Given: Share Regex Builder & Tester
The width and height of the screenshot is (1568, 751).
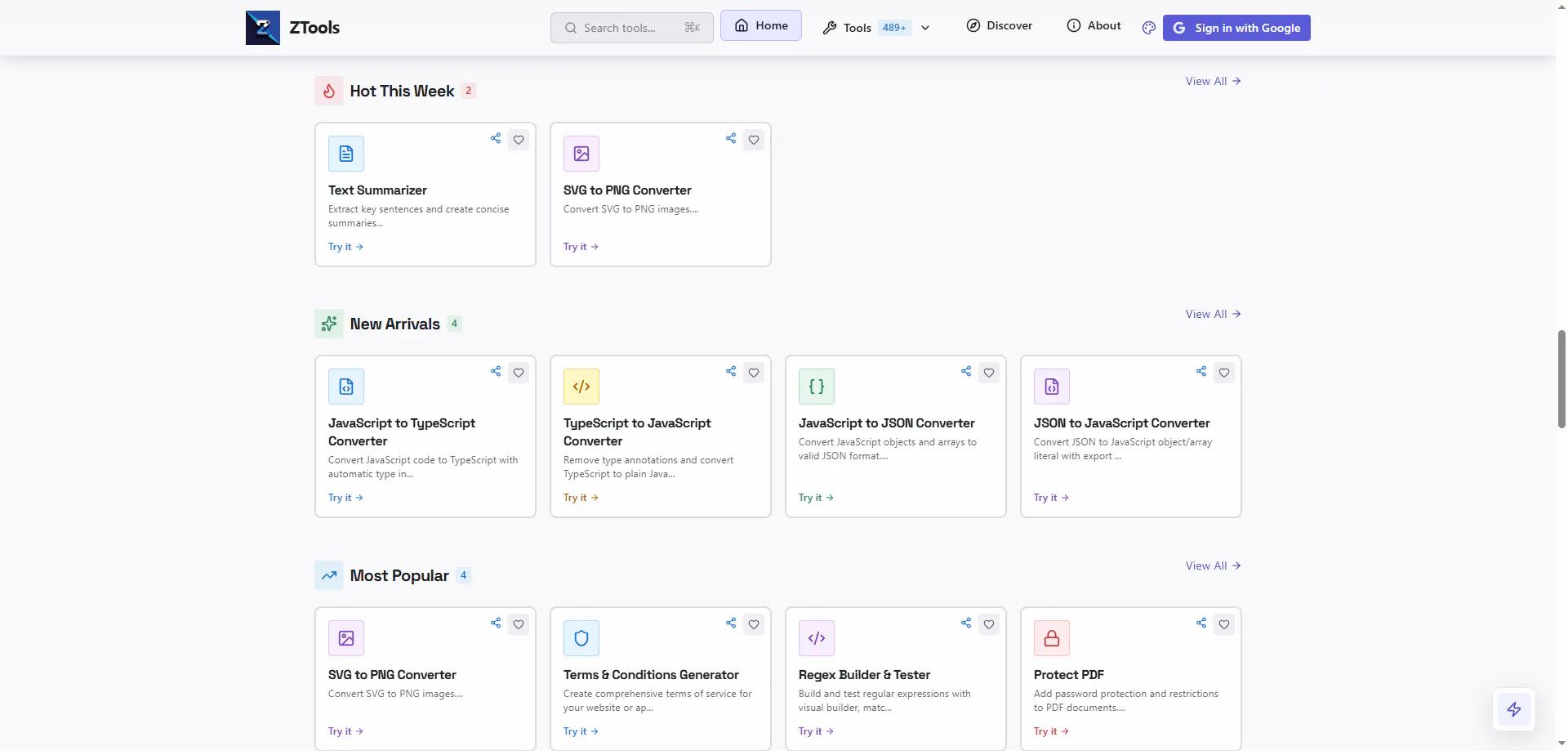Looking at the screenshot, I should tap(966, 624).
